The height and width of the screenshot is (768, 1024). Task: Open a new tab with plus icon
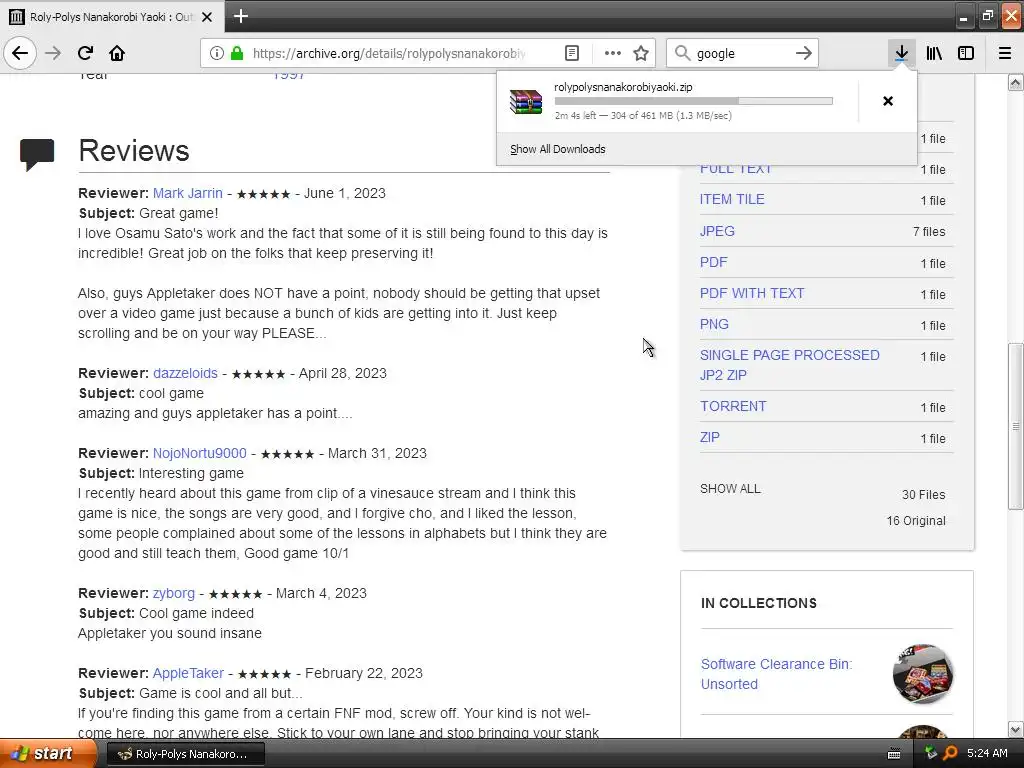[240, 16]
